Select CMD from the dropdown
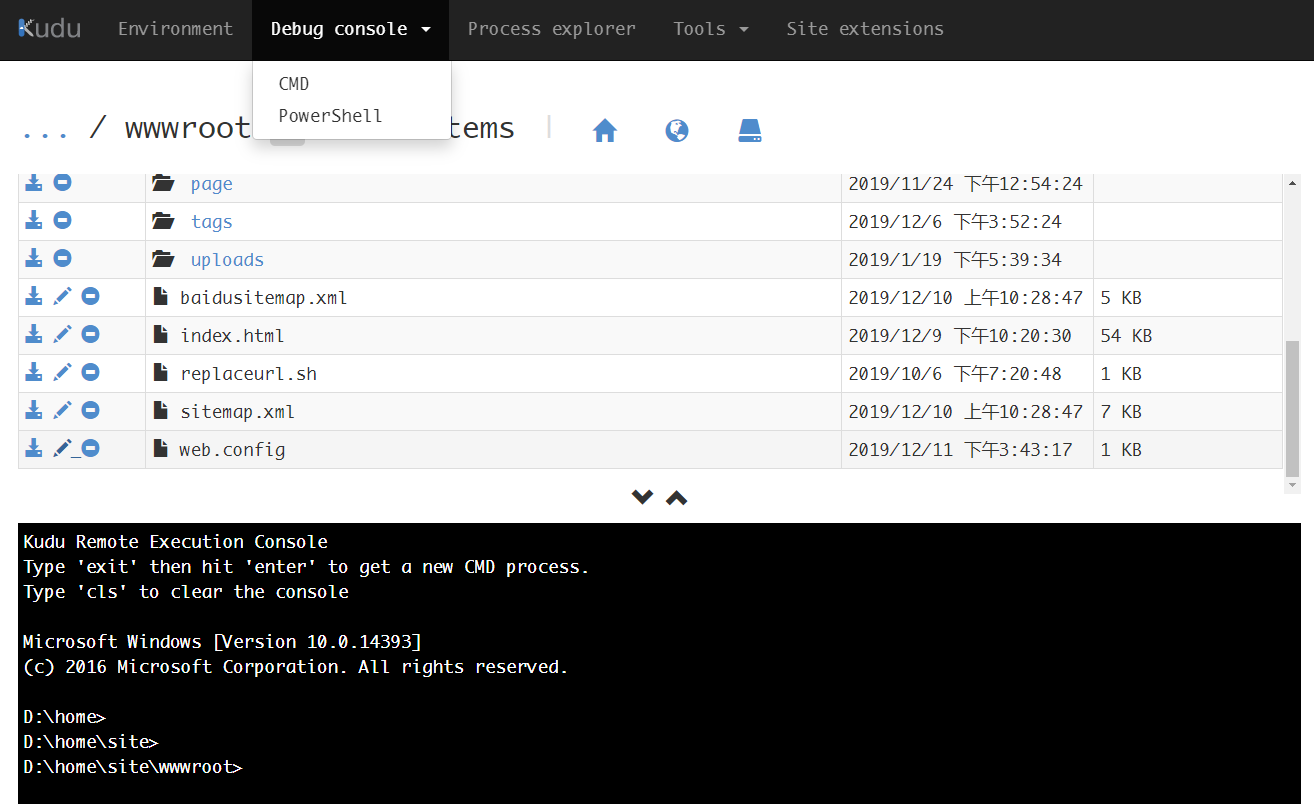Viewport: 1314px width, 804px height. (x=294, y=84)
